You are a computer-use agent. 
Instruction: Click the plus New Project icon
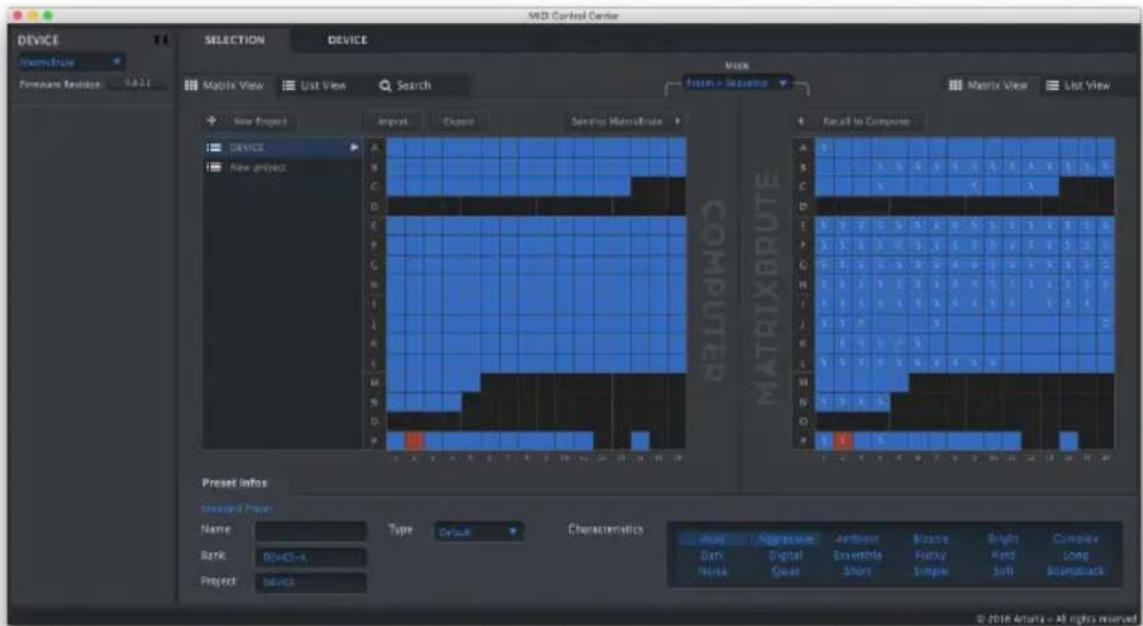212,121
